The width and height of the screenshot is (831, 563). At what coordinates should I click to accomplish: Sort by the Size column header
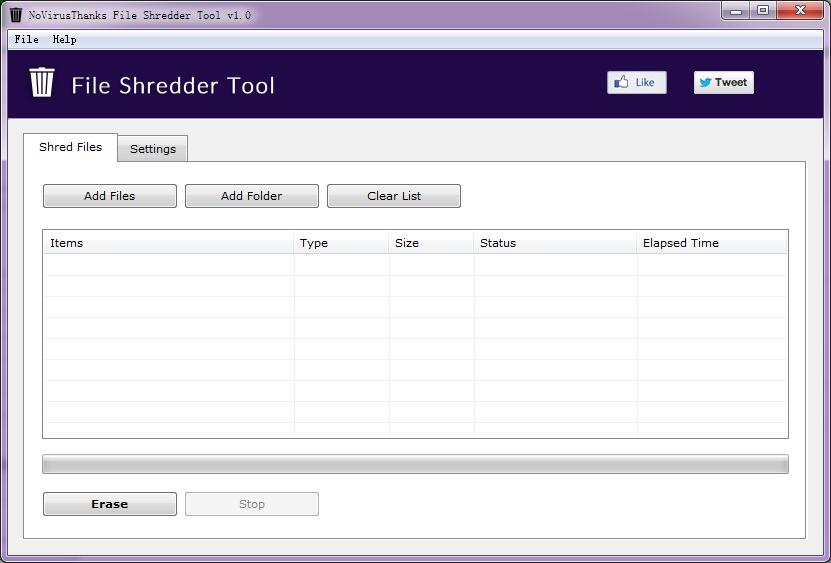(431, 243)
